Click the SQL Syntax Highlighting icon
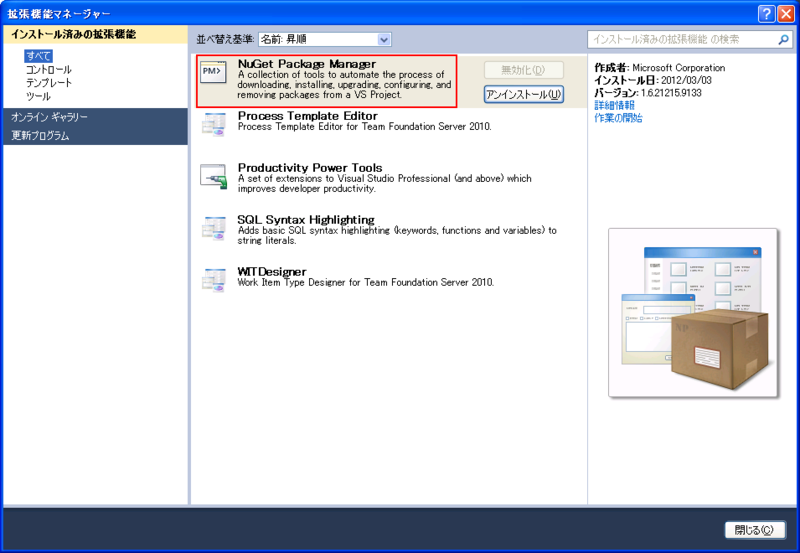The width and height of the screenshot is (800, 553). (213, 229)
